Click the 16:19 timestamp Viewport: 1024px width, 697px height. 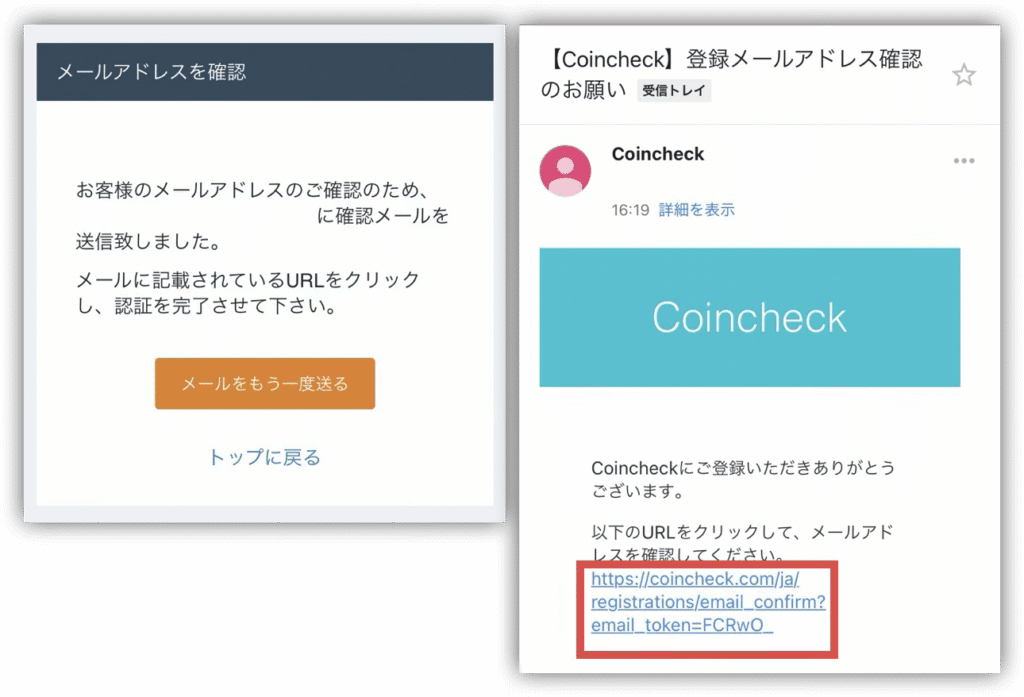tap(630, 210)
